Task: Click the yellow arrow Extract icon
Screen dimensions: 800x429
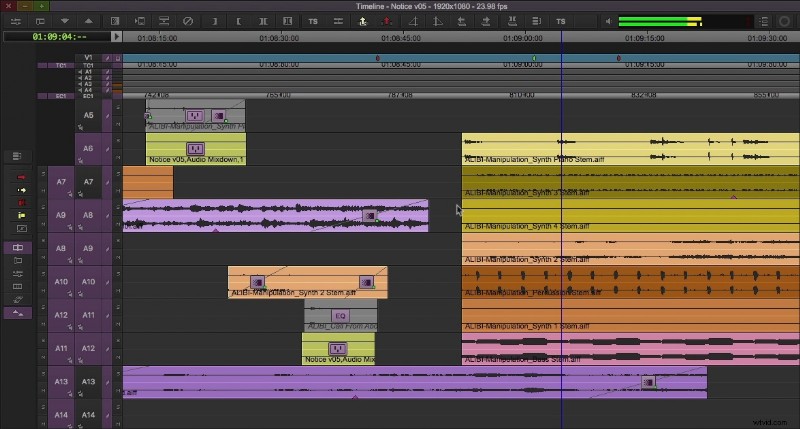Action: point(363,21)
